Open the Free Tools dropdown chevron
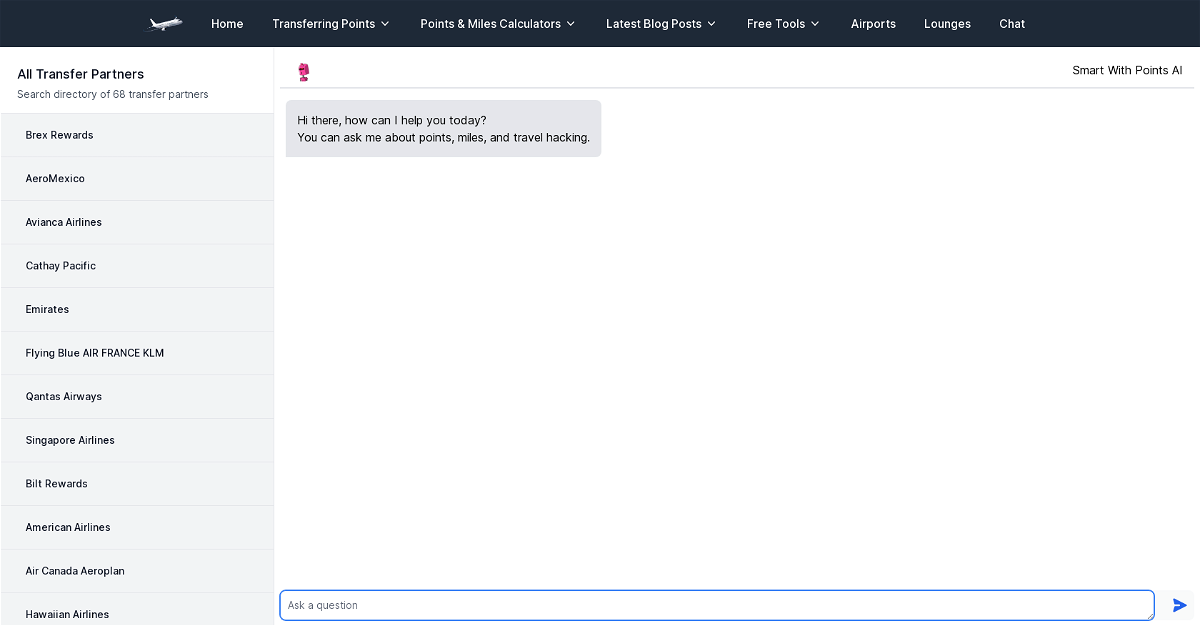This screenshot has height=626, width=1200. pos(815,24)
